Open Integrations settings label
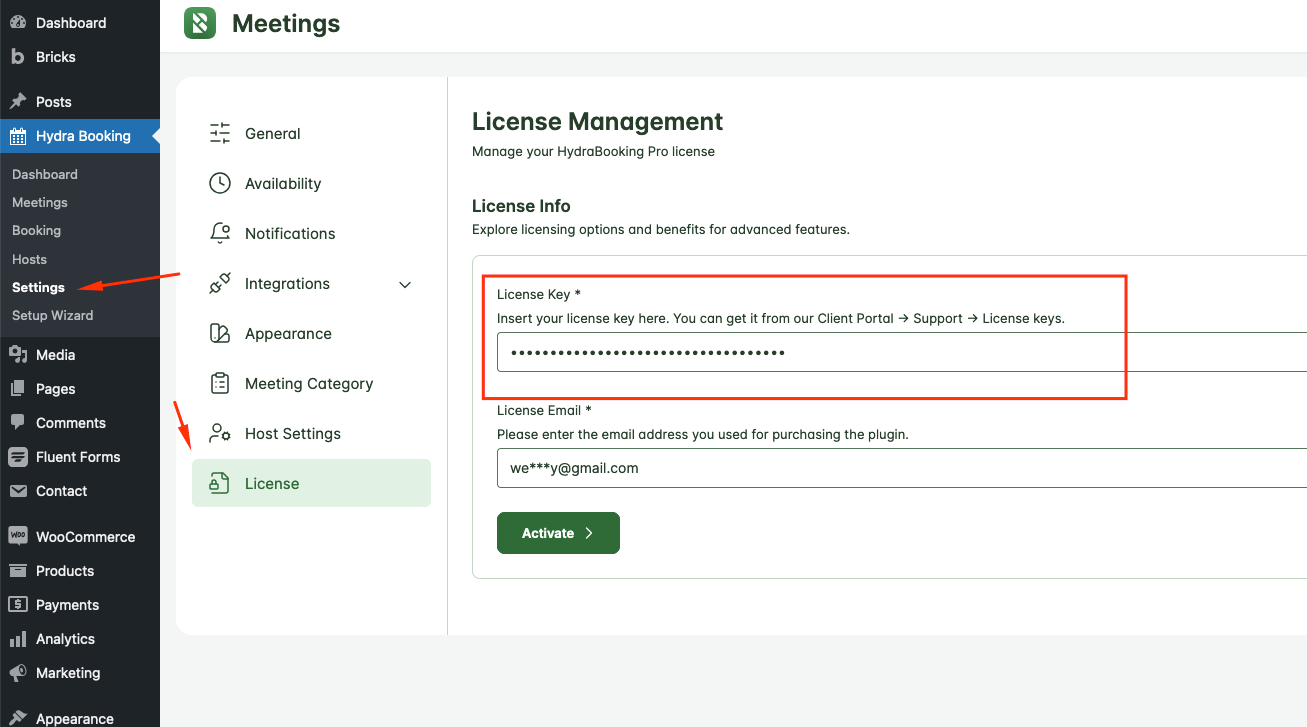Viewport: 1307px width, 727px height. click(287, 284)
